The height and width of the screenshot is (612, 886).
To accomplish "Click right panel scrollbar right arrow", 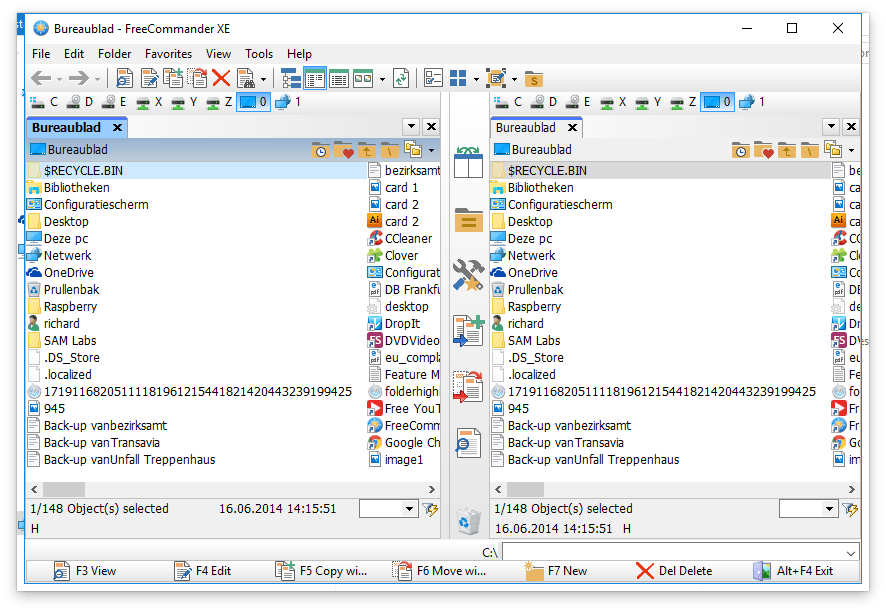I will point(852,489).
